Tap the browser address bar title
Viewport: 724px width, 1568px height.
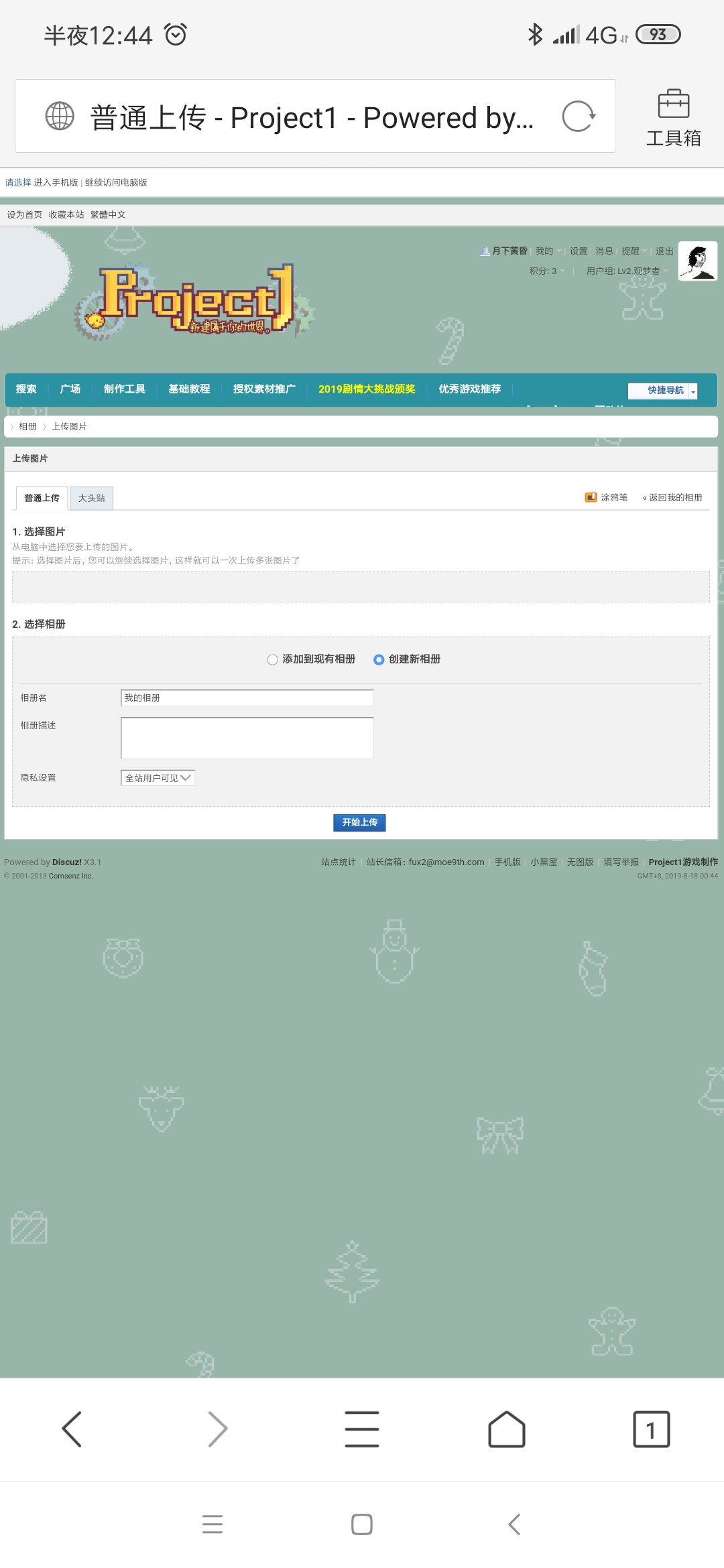(312, 117)
